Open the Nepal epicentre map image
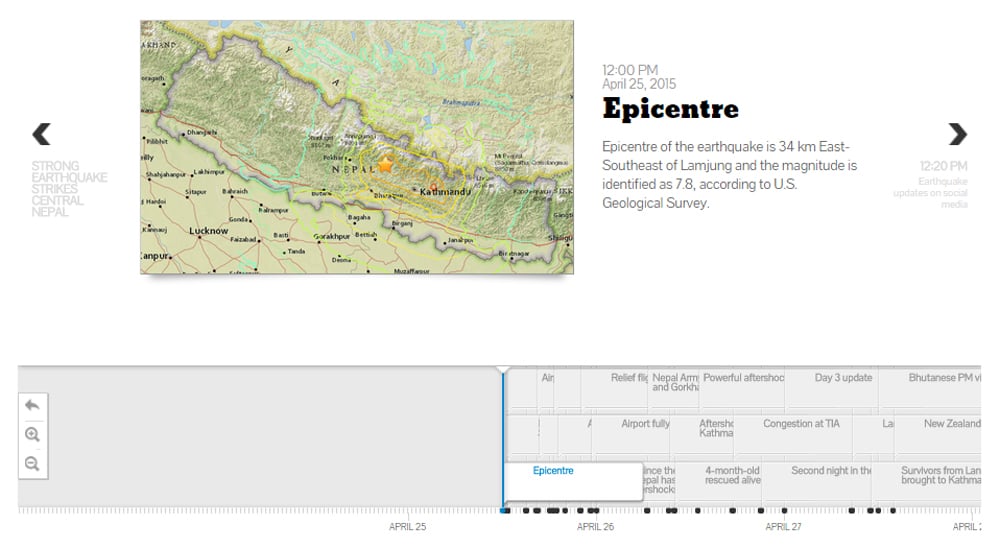The height and width of the screenshot is (548, 1000). [x=357, y=147]
